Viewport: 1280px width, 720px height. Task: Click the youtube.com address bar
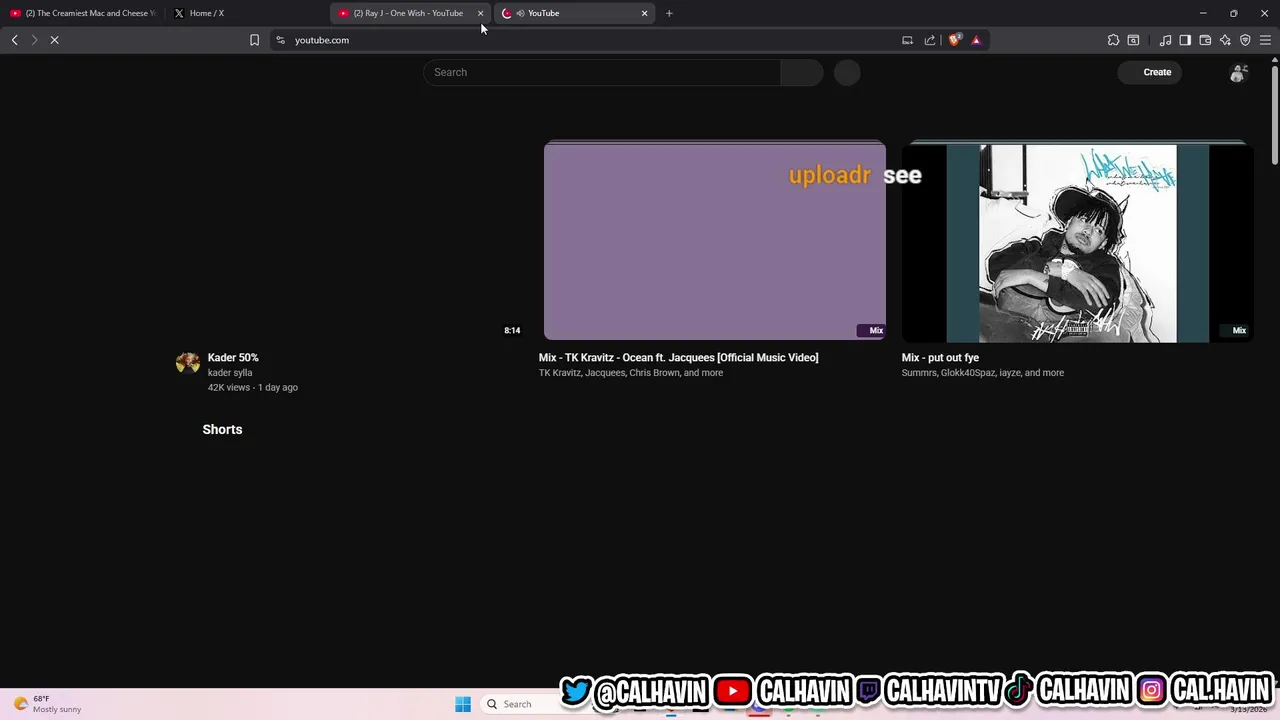coord(590,40)
